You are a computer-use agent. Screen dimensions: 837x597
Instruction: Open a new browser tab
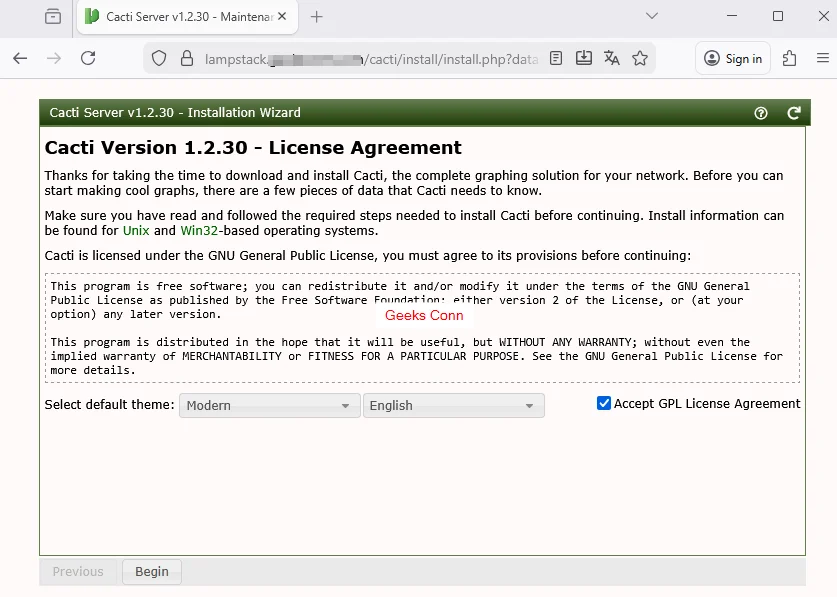(x=314, y=16)
